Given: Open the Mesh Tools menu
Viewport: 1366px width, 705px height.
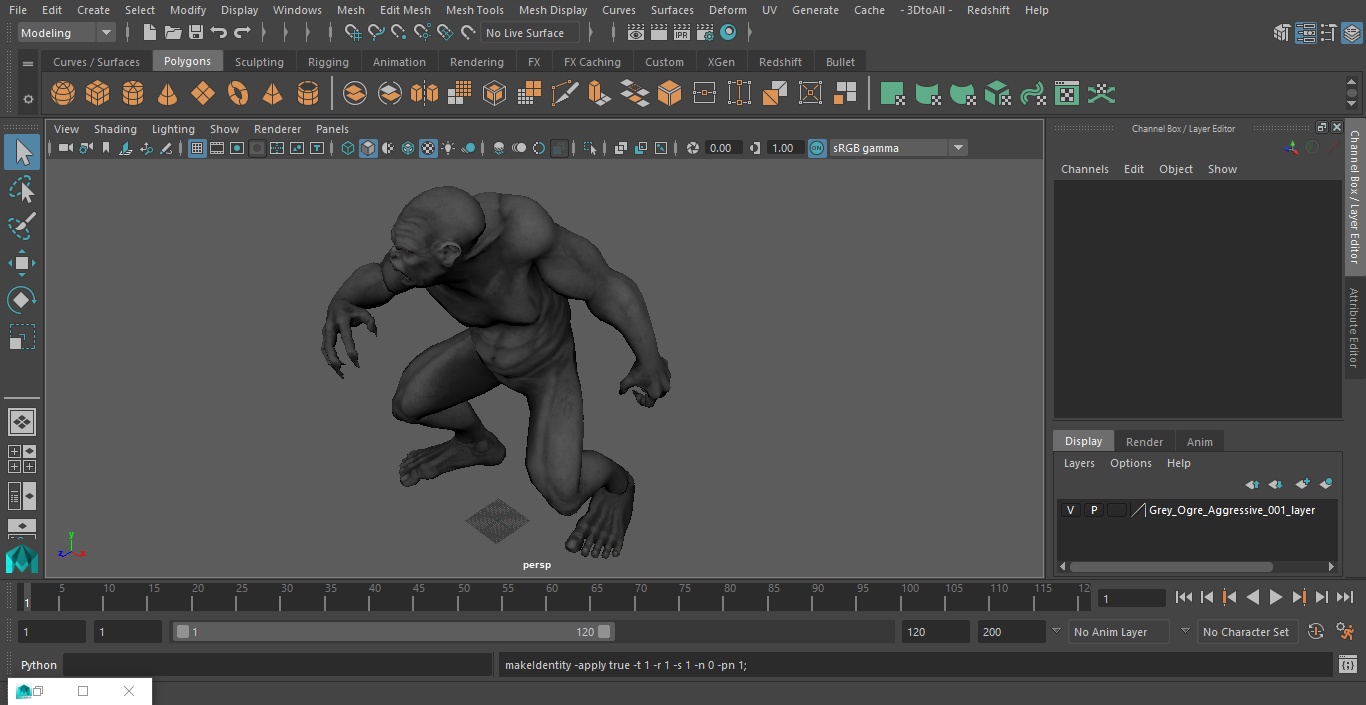Looking at the screenshot, I should click(475, 10).
